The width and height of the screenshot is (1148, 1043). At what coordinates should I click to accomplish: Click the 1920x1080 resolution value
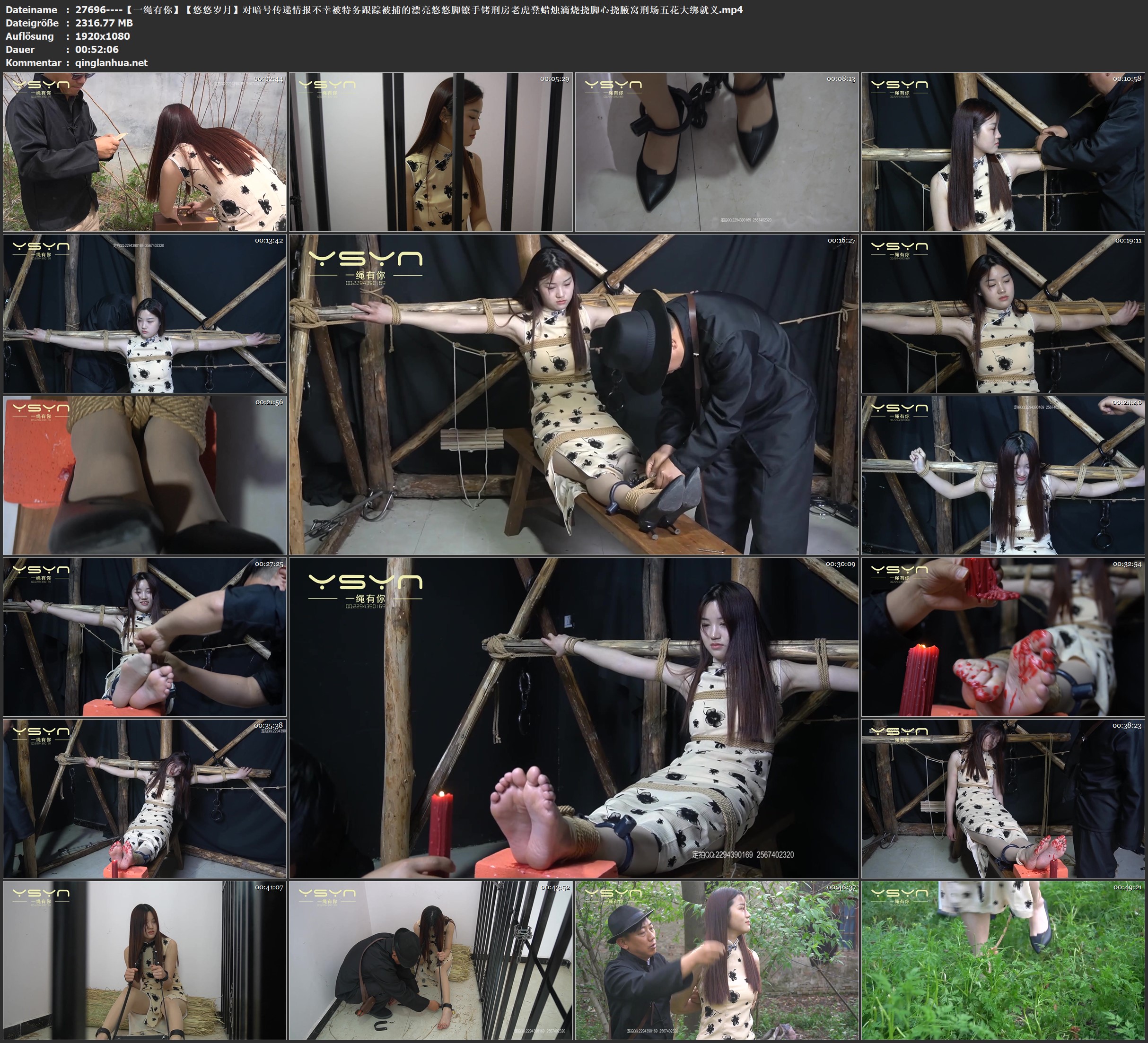click(103, 36)
